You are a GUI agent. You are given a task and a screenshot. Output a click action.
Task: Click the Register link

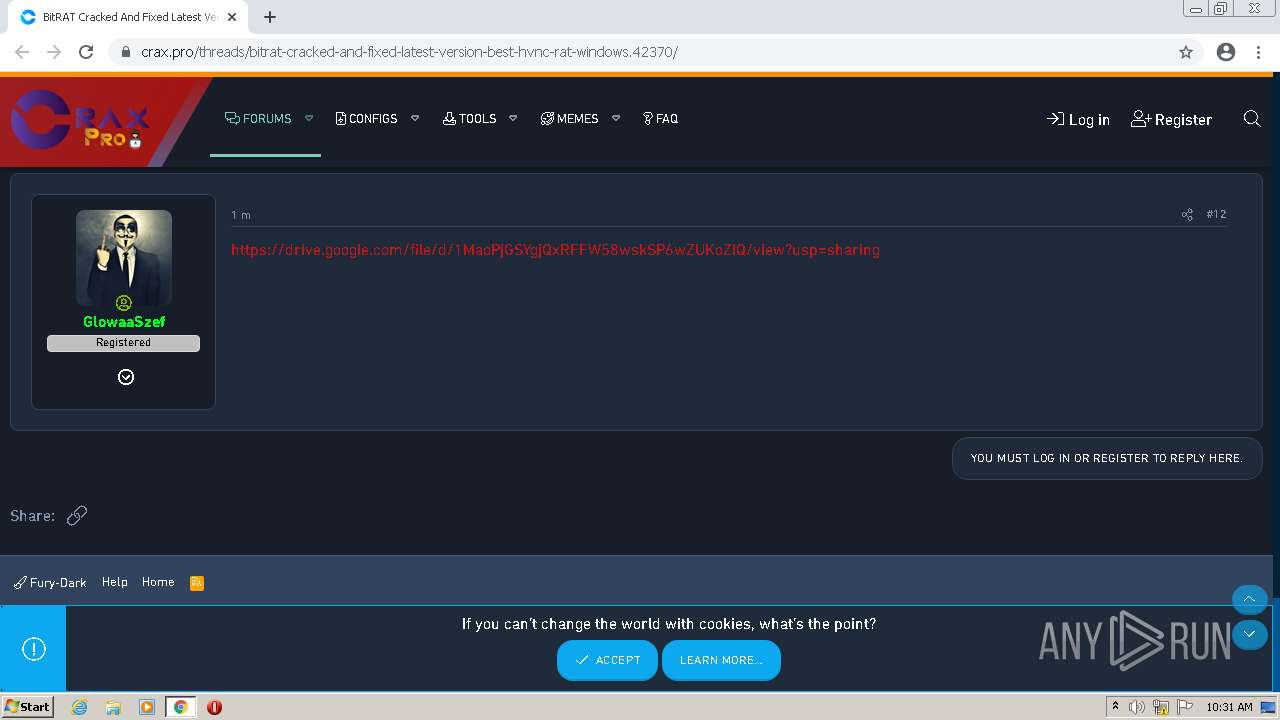point(1171,119)
